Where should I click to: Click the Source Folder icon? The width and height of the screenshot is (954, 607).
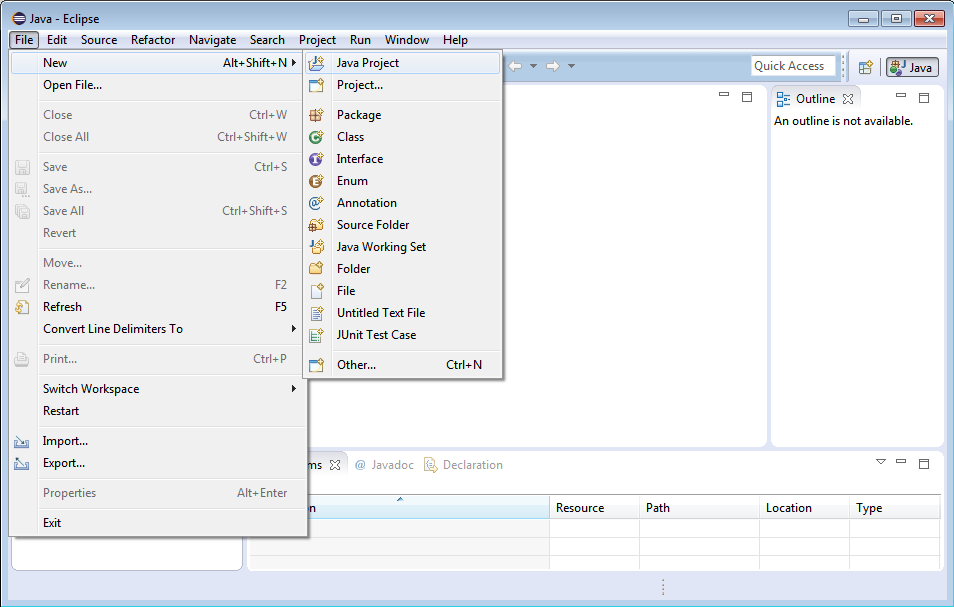pyautogui.click(x=316, y=225)
